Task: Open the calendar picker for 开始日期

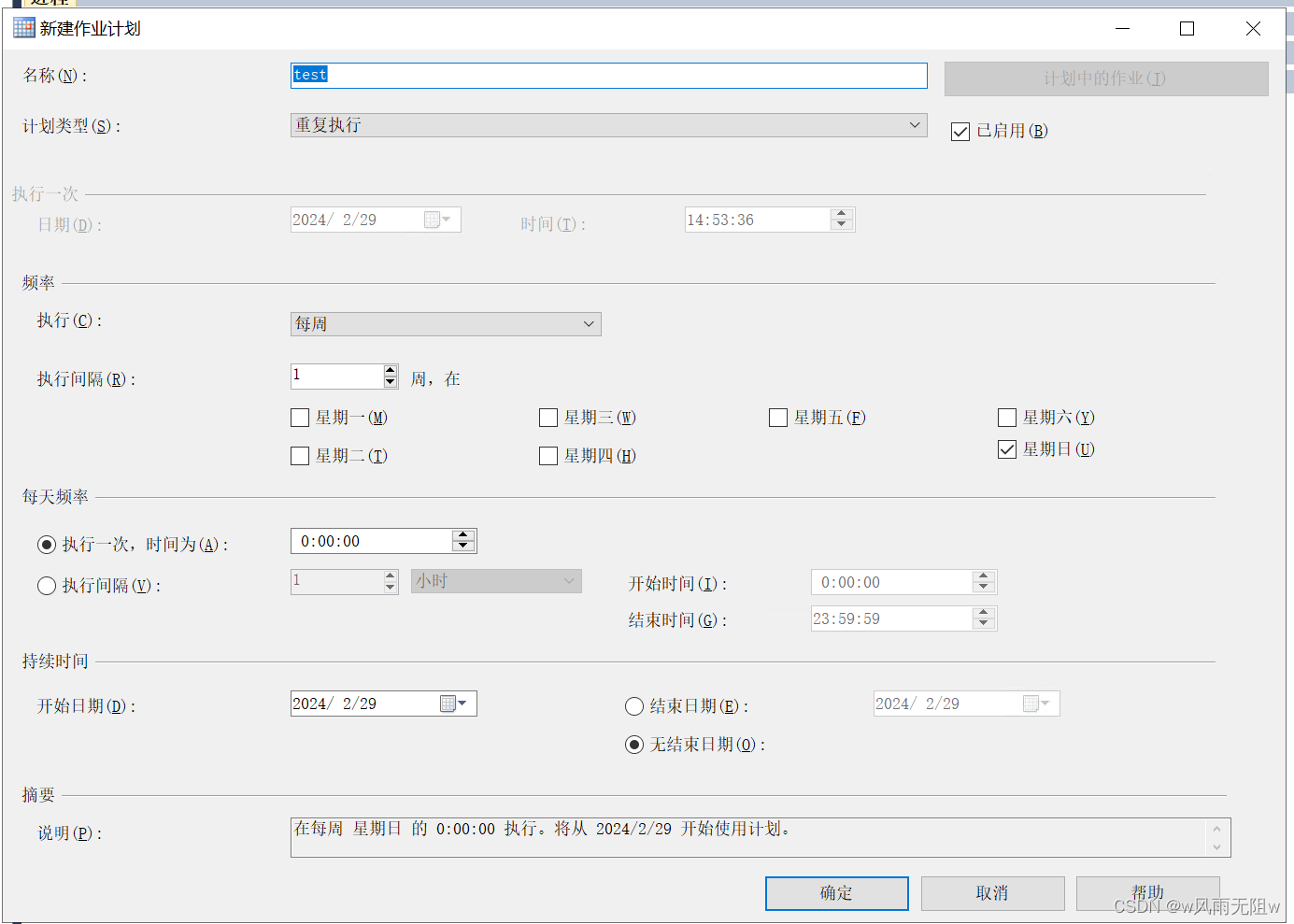Action: click(x=454, y=704)
